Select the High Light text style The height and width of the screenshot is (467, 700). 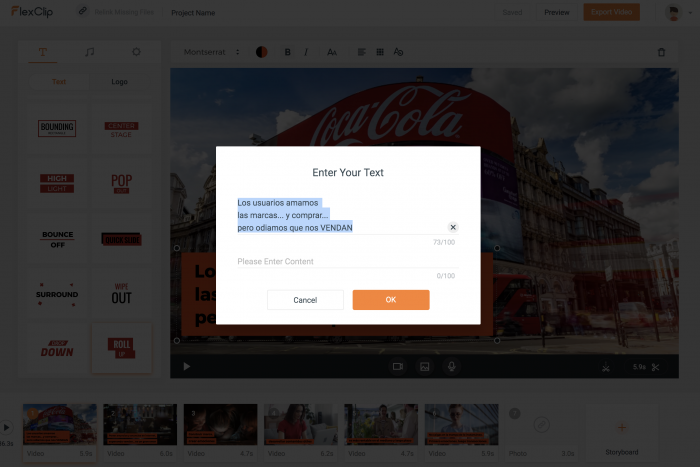(x=57, y=183)
